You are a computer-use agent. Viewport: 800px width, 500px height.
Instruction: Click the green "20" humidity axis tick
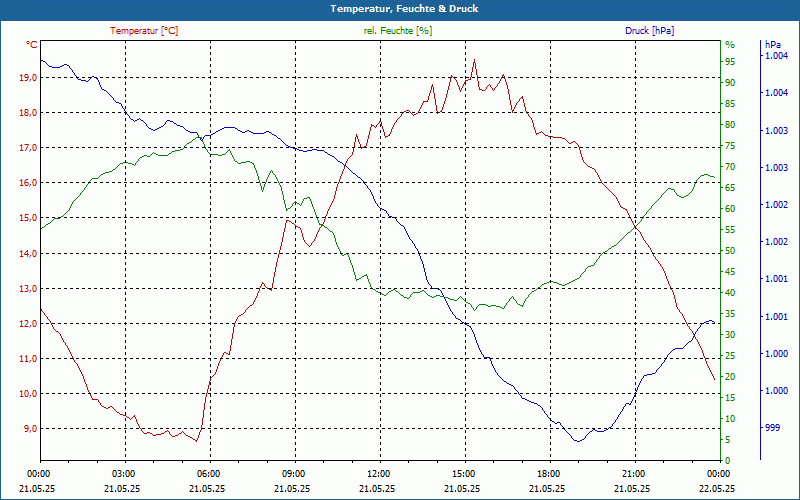(730, 377)
